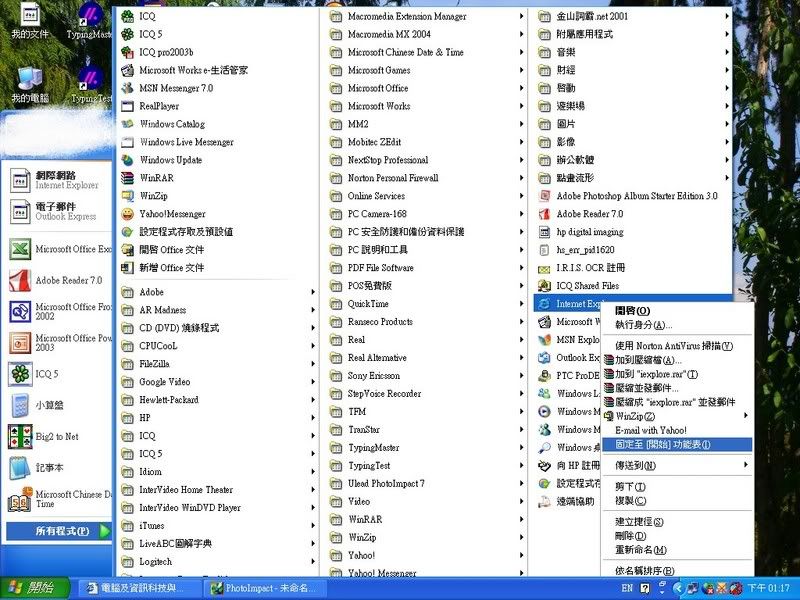
Task: Click the I.R.I.S. OCR 註冊 icon
Action: pyautogui.click(x=544, y=268)
